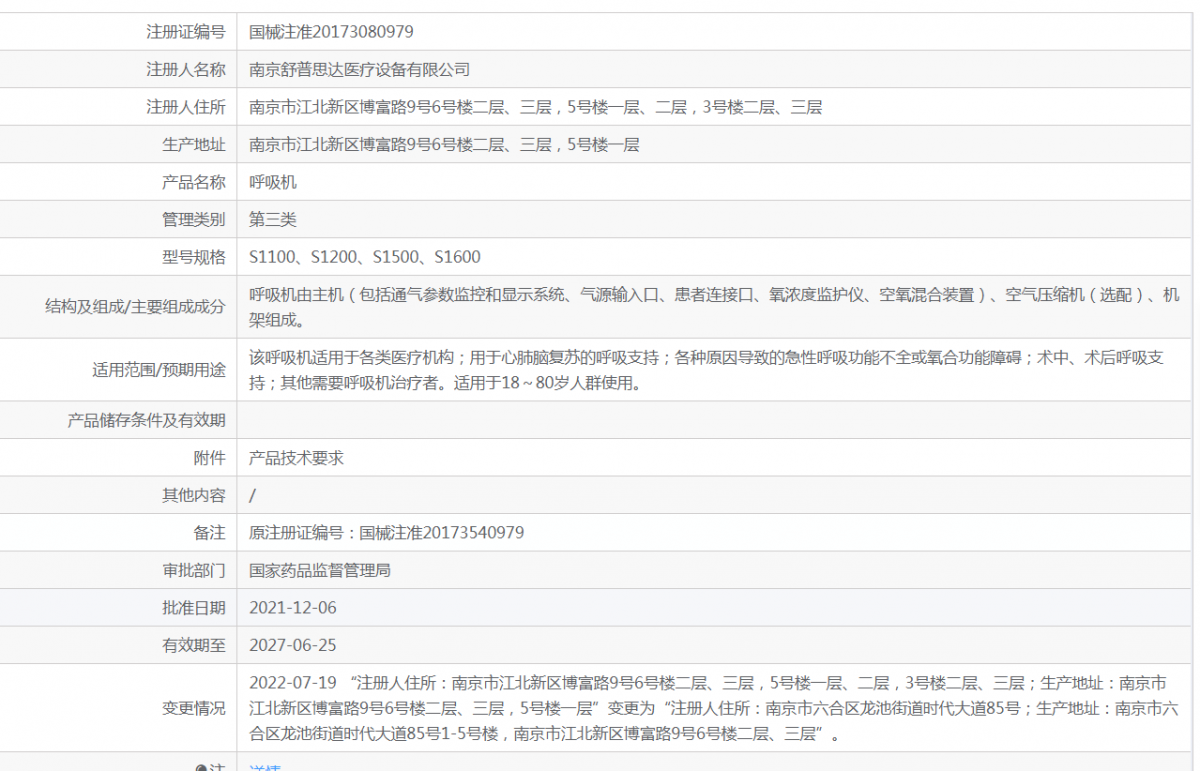1200x771 pixels.
Task: Click the structure description starting 呼吸机由主机
Action: pyautogui.click(x=714, y=307)
